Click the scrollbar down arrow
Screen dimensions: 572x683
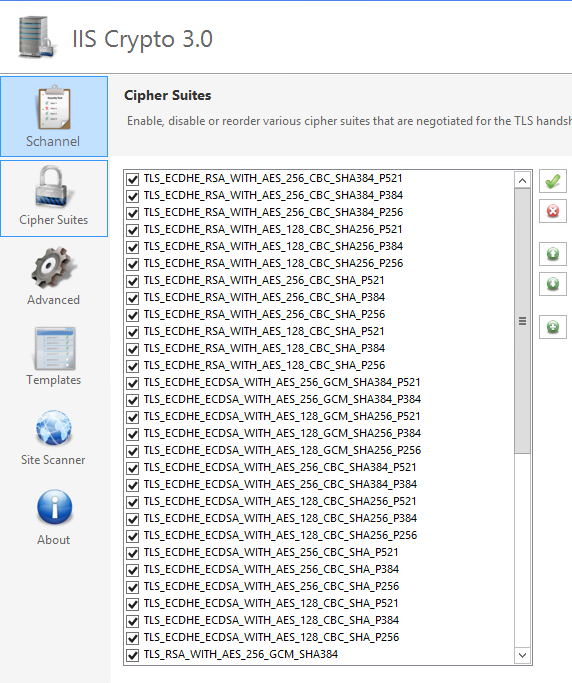(x=522, y=655)
